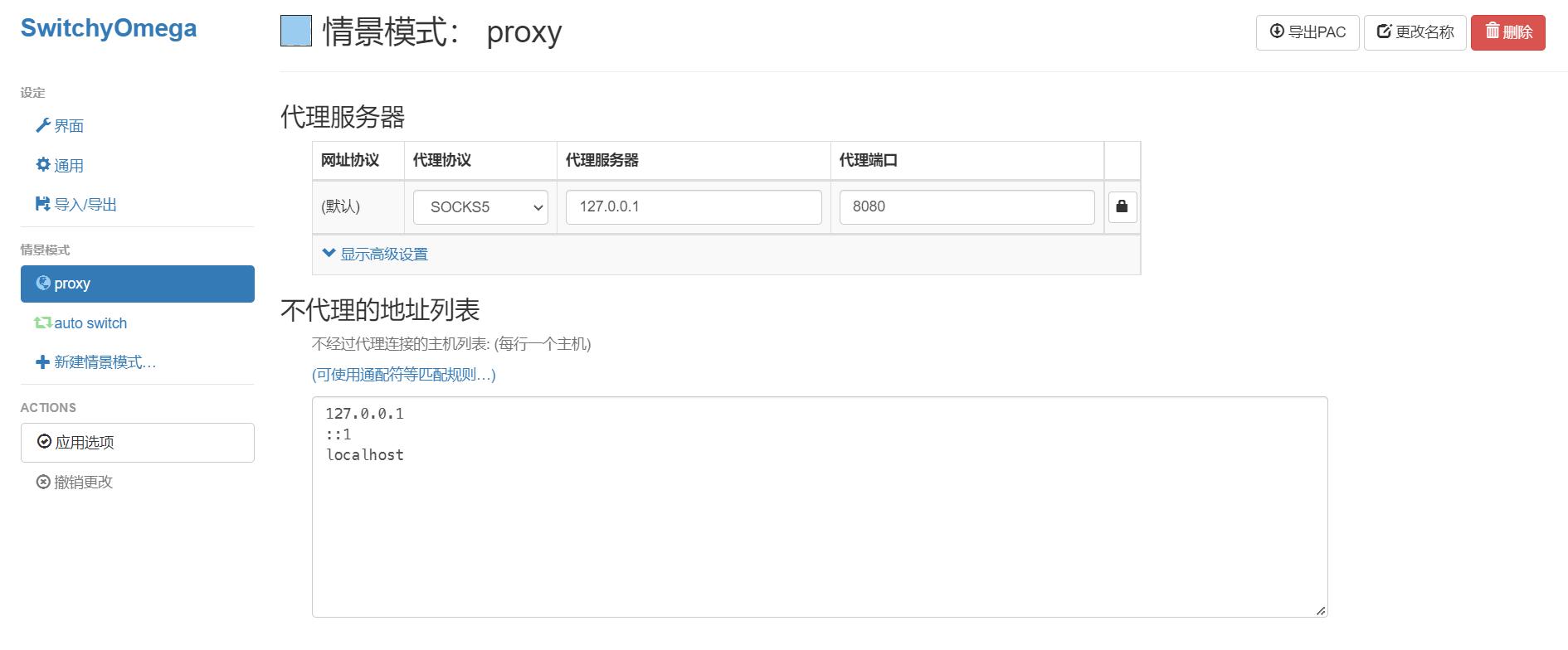The image size is (1568, 650).
Task: Click the proxy port 8080 field
Action: [967, 207]
